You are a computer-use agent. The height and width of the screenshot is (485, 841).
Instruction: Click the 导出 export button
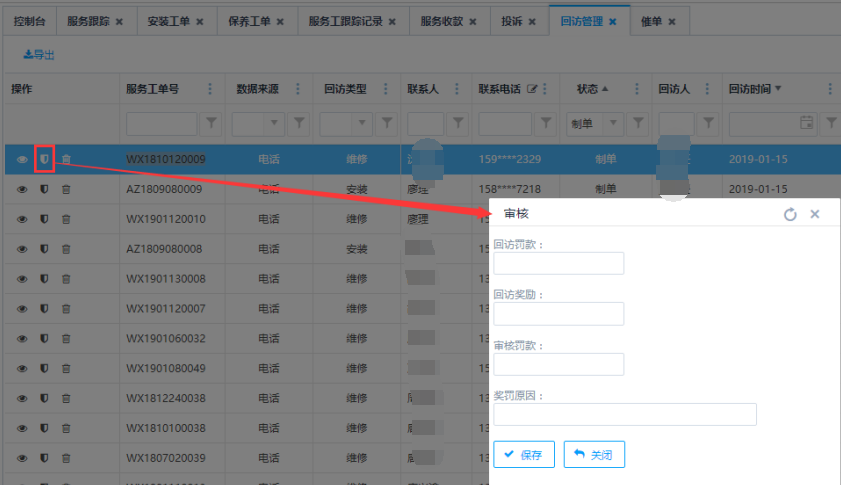pyautogui.click(x=39, y=55)
